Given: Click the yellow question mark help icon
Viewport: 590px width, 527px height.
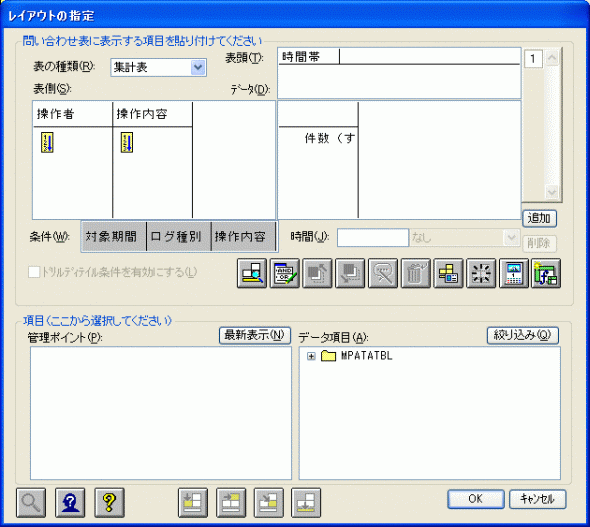Looking at the screenshot, I should coord(109,503).
